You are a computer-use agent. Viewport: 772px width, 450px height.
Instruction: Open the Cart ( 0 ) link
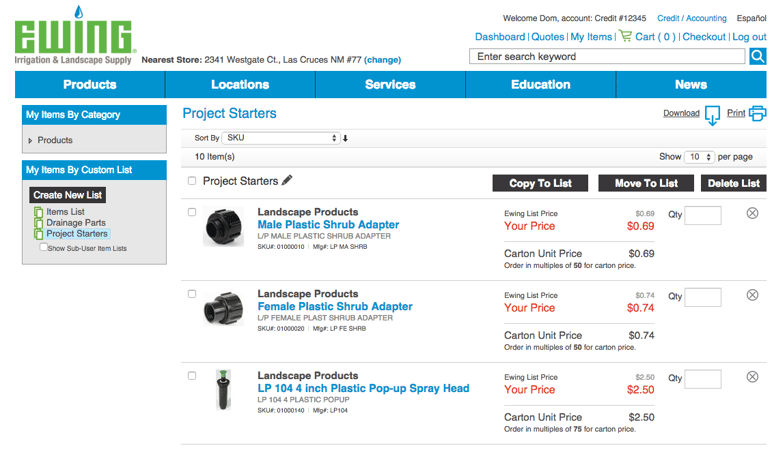pos(655,37)
